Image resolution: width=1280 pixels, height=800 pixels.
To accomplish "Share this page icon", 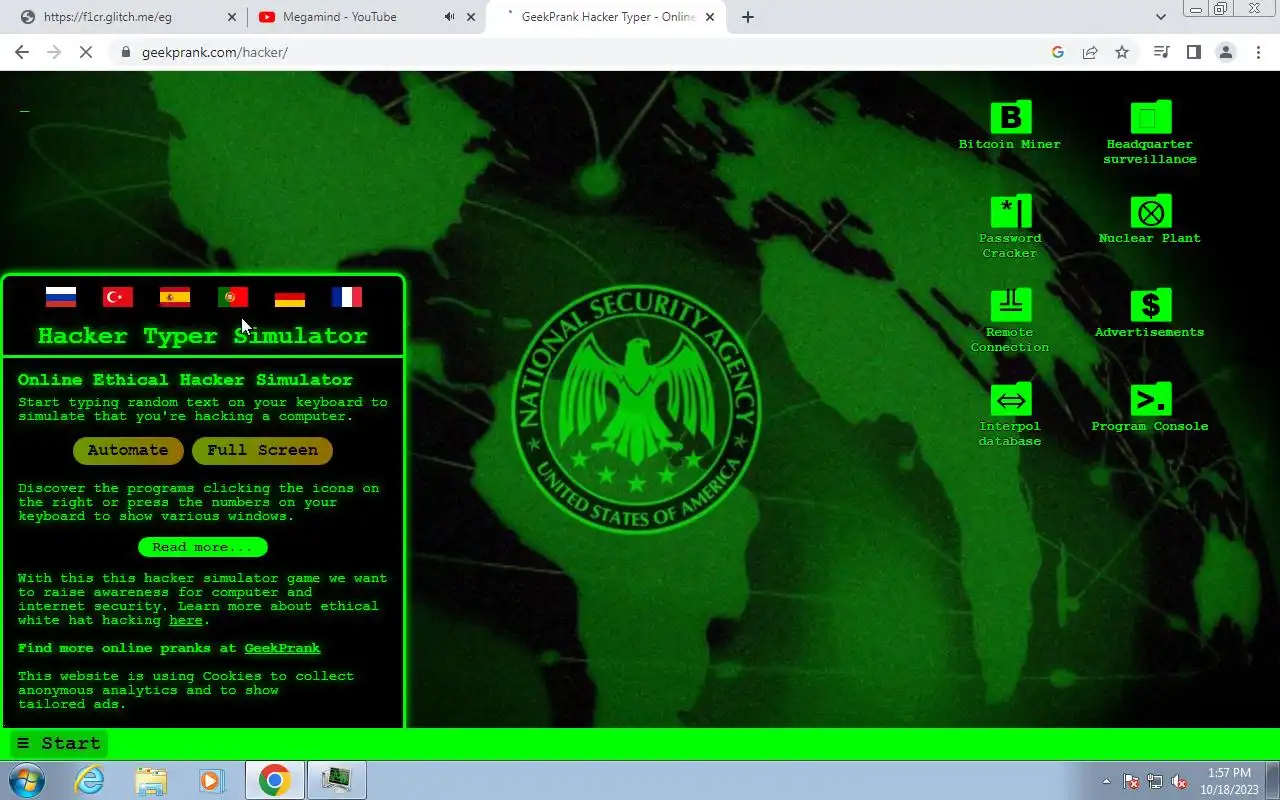I will (1090, 52).
